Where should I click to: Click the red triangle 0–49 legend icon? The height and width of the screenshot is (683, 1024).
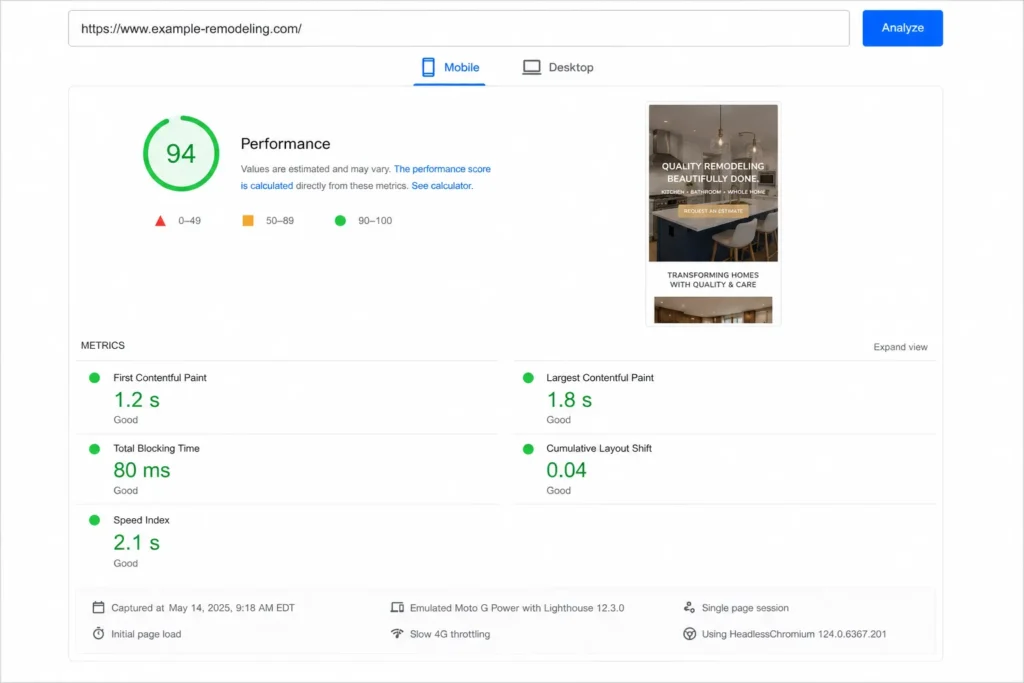[x=160, y=221]
